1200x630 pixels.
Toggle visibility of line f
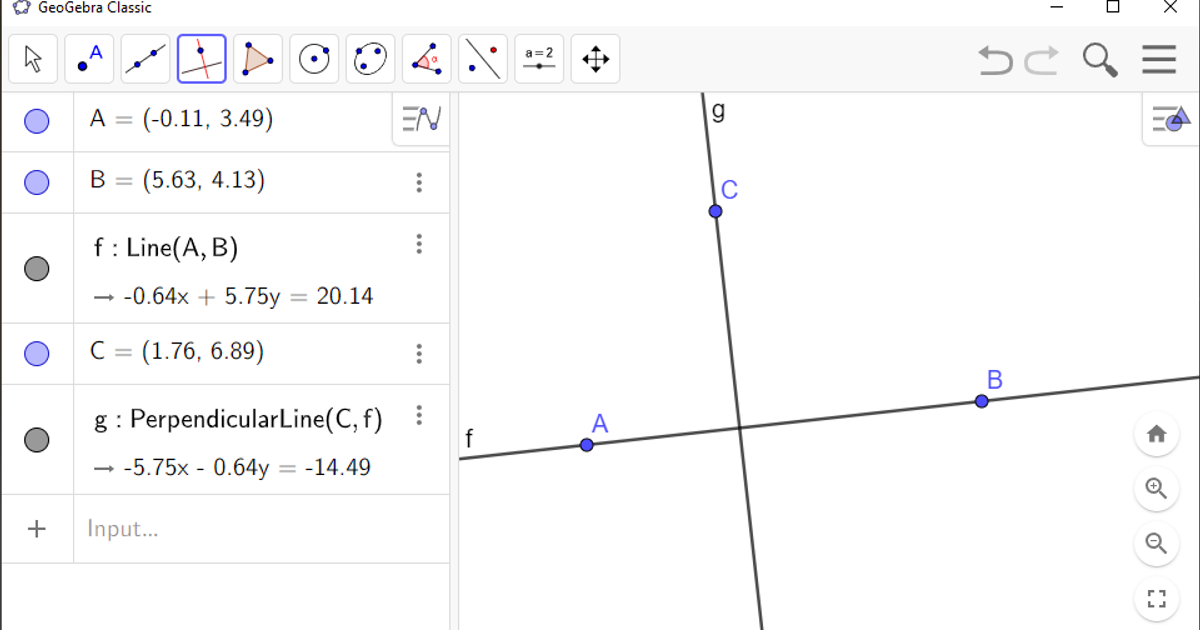coord(37,268)
